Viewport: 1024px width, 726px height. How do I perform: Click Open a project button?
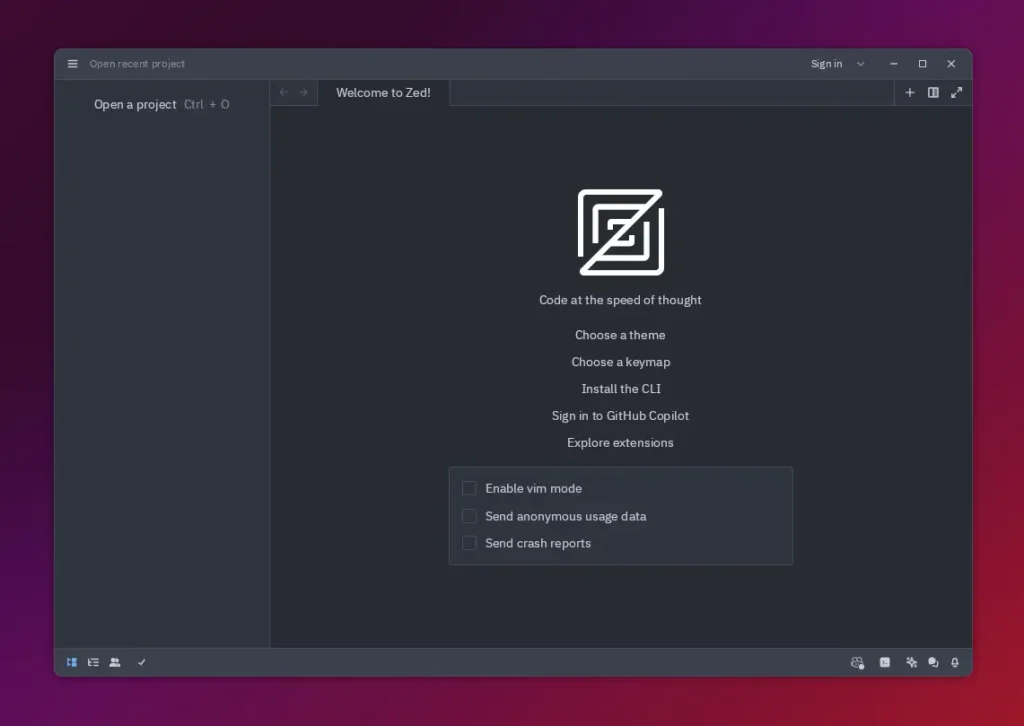click(x=135, y=104)
